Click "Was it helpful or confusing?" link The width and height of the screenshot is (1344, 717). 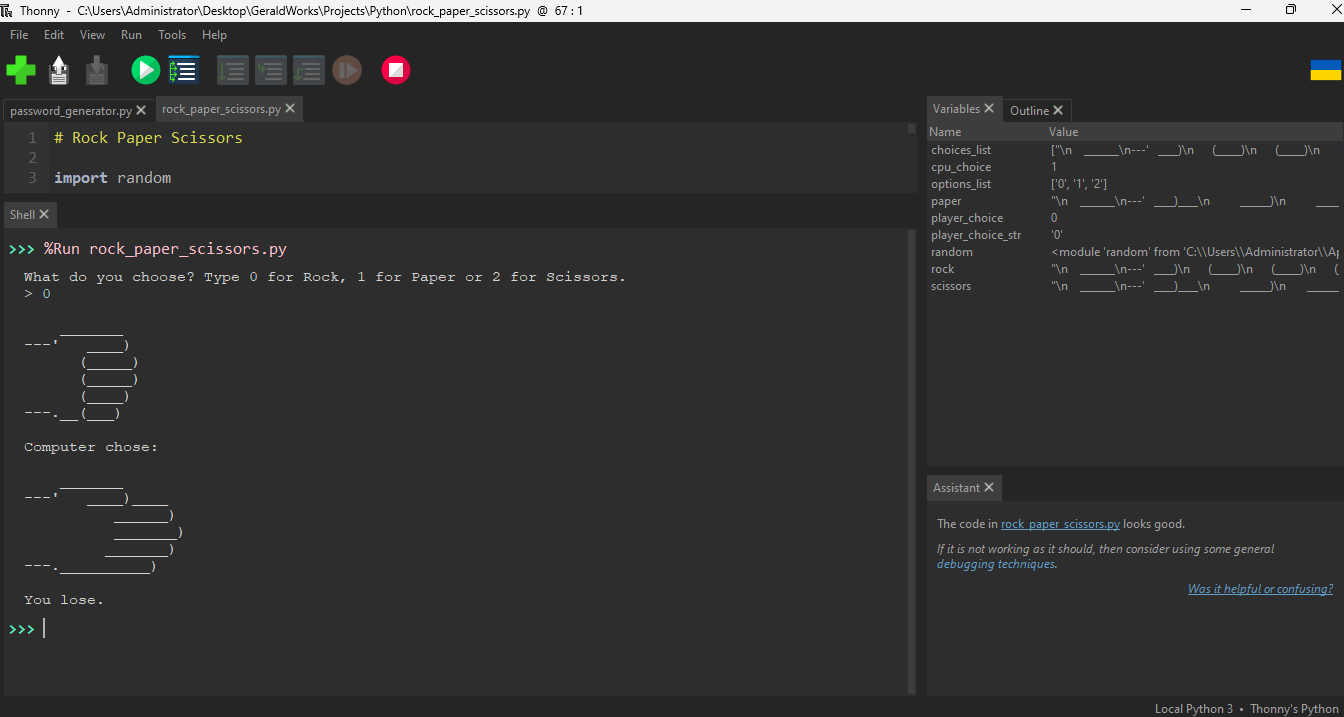[x=1260, y=589]
